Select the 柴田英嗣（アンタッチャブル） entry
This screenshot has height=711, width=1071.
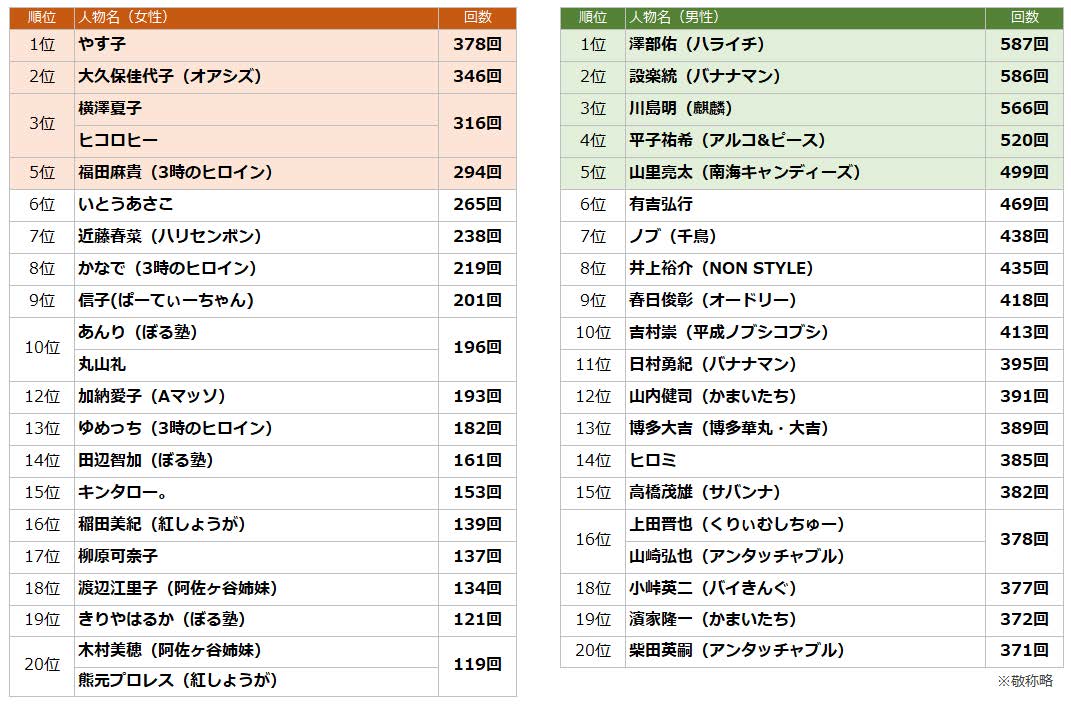coord(736,651)
